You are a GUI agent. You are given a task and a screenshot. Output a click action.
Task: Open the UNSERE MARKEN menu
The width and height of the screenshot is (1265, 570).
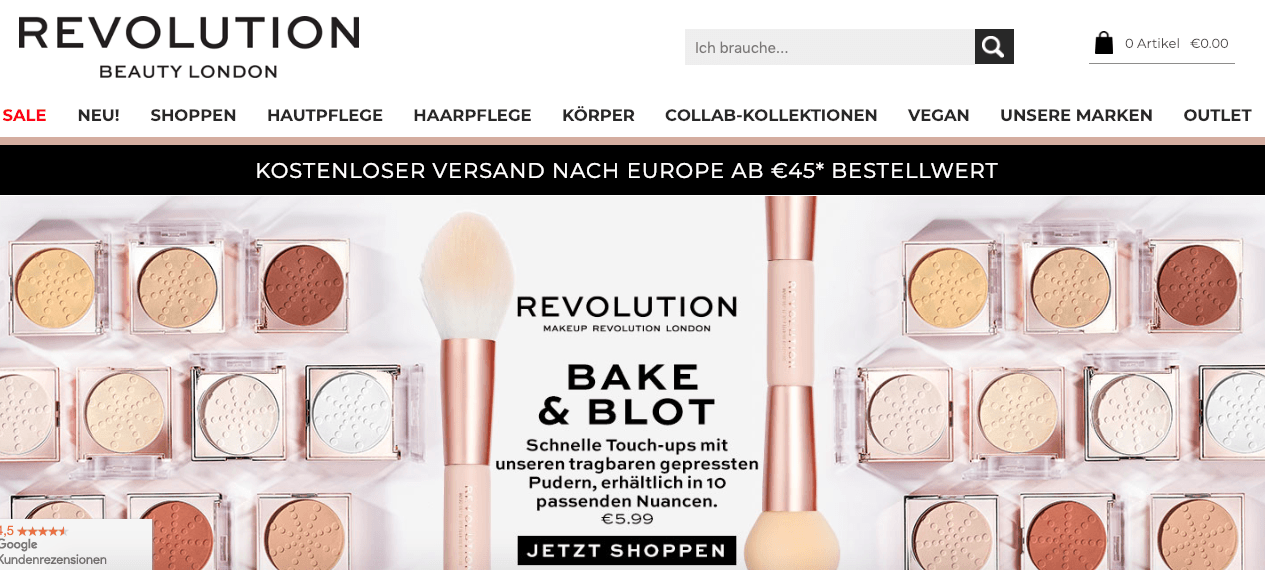(1076, 115)
